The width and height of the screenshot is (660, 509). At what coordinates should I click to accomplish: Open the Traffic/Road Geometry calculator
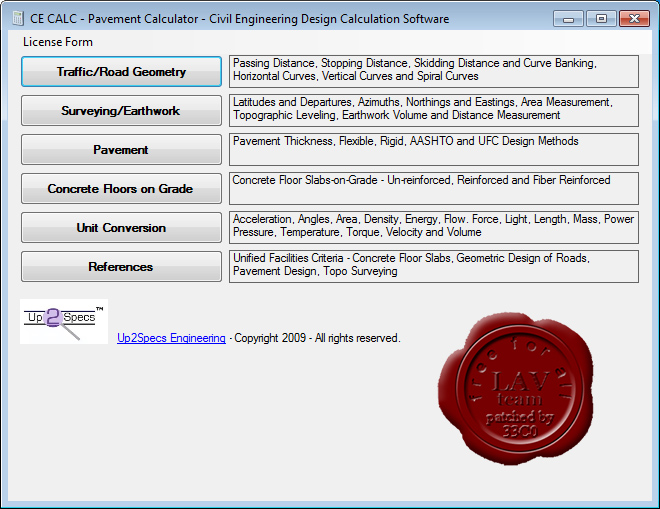pos(121,72)
